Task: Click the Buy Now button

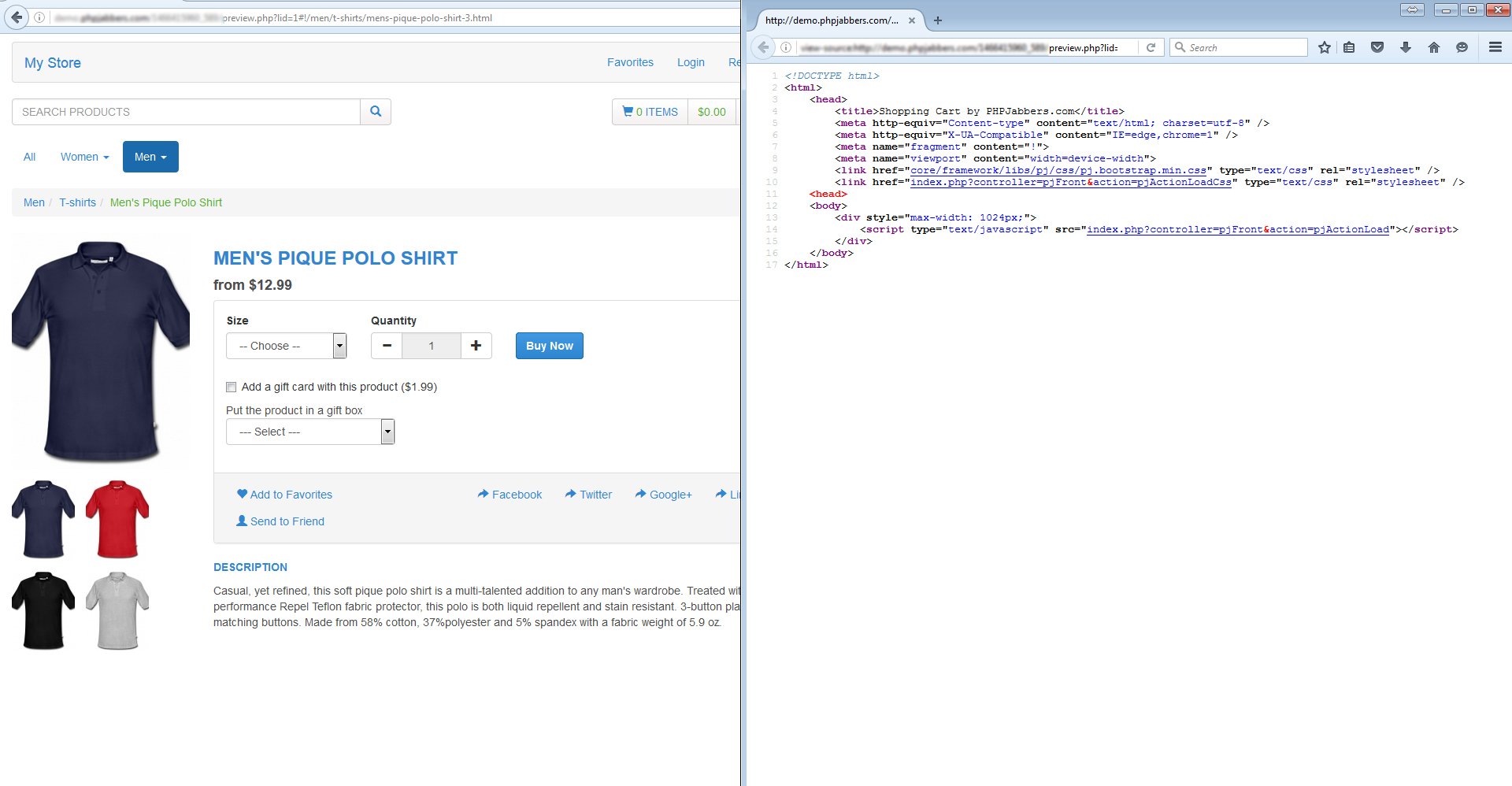Action: 550,346
